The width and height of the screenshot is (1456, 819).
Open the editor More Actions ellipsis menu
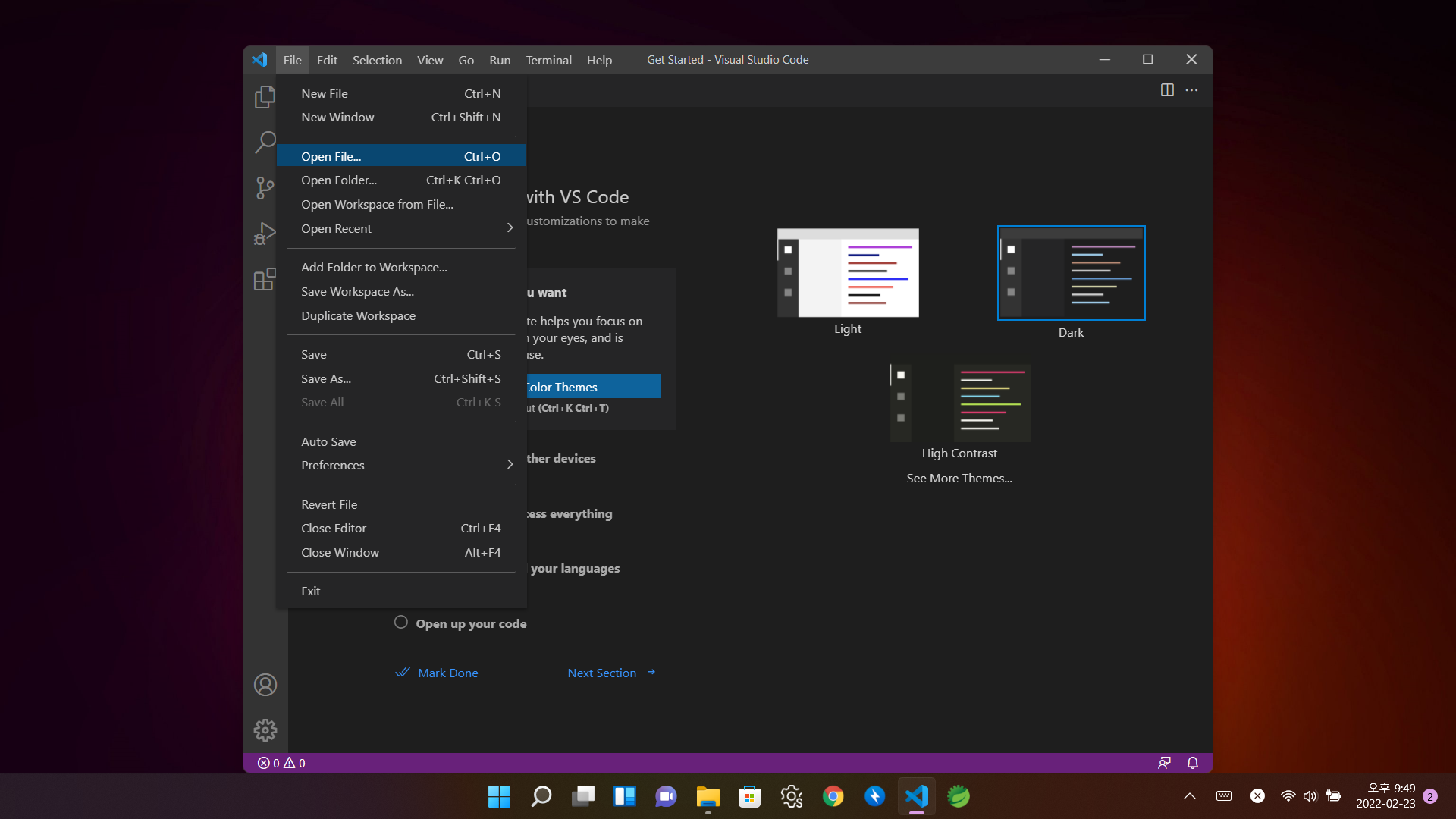tap(1191, 90)
